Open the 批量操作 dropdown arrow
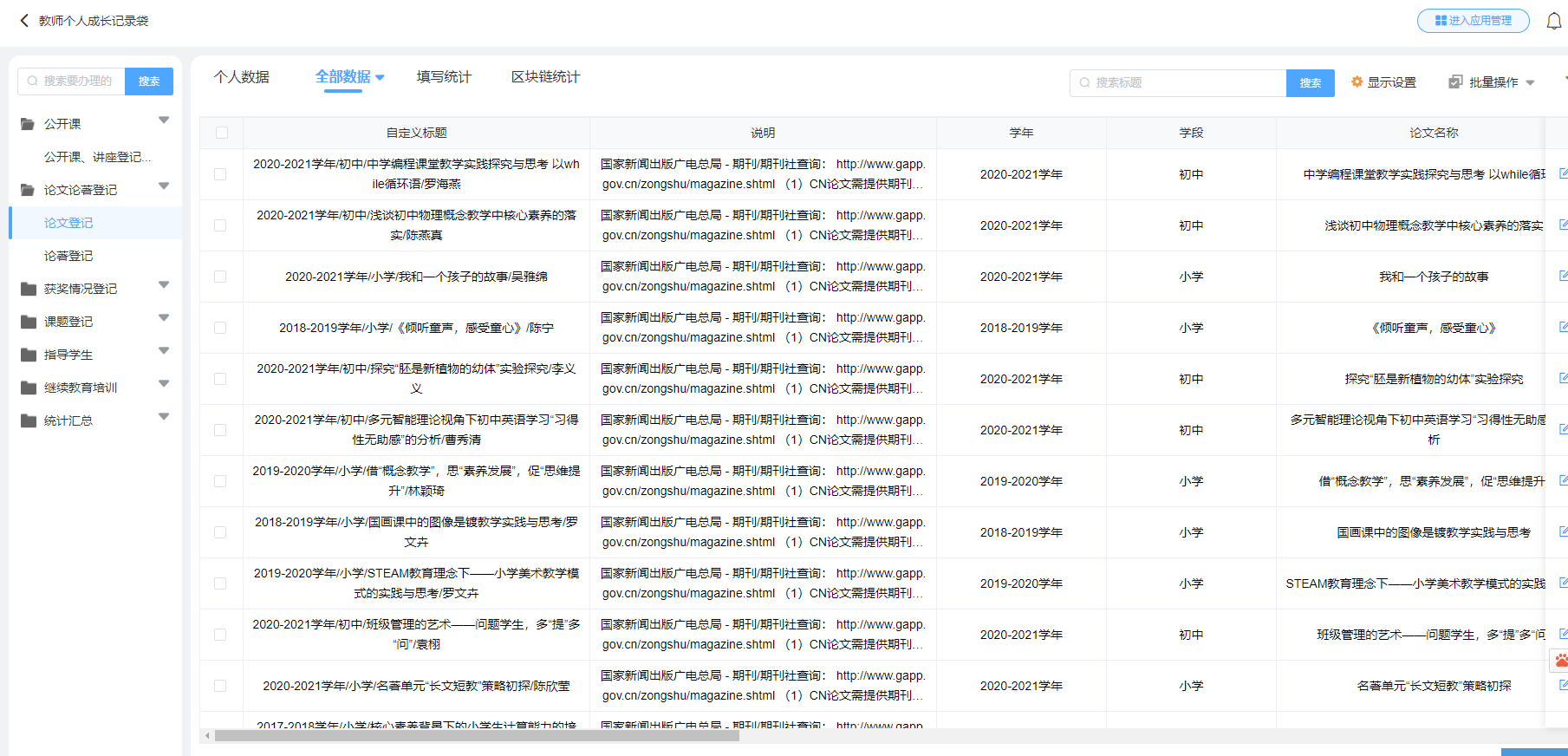This screenshot has height=756, width=1568. pyautogui.click(x=1530, y=82)
